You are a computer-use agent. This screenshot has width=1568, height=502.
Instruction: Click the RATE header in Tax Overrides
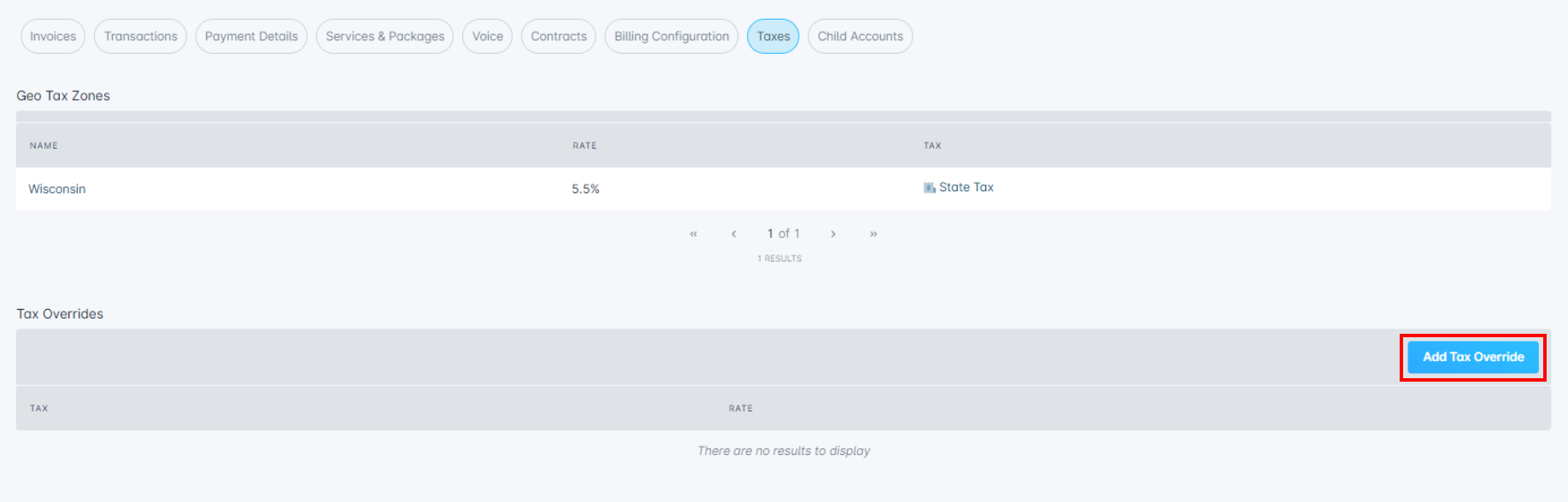[x=741, y=409]
